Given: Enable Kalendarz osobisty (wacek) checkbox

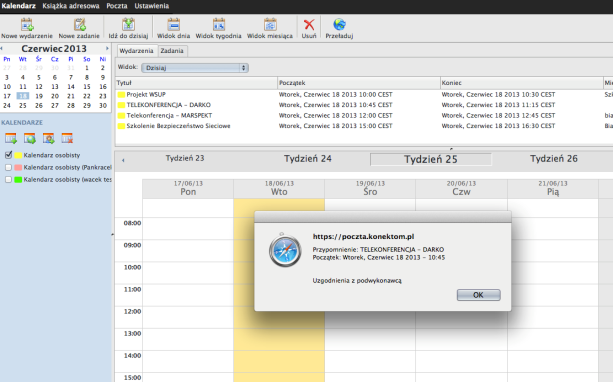Looking at the screenshot, I should 9,179.
